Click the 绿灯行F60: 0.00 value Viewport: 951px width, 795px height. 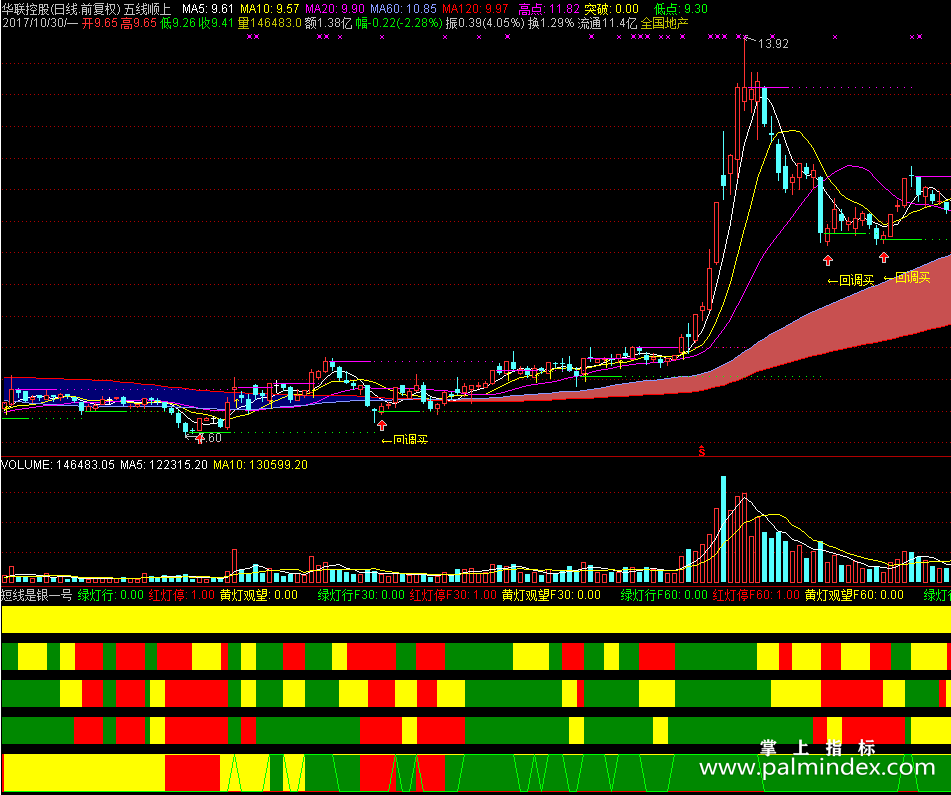pos(664,595)
